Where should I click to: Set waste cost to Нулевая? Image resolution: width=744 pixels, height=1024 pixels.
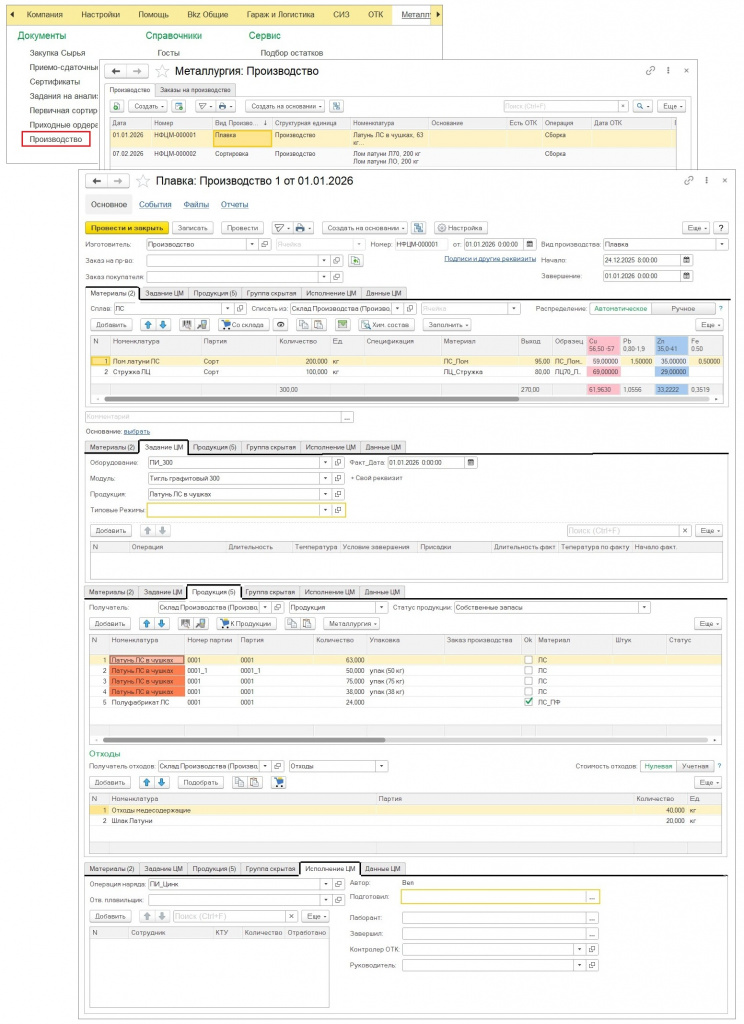point(658,766)
